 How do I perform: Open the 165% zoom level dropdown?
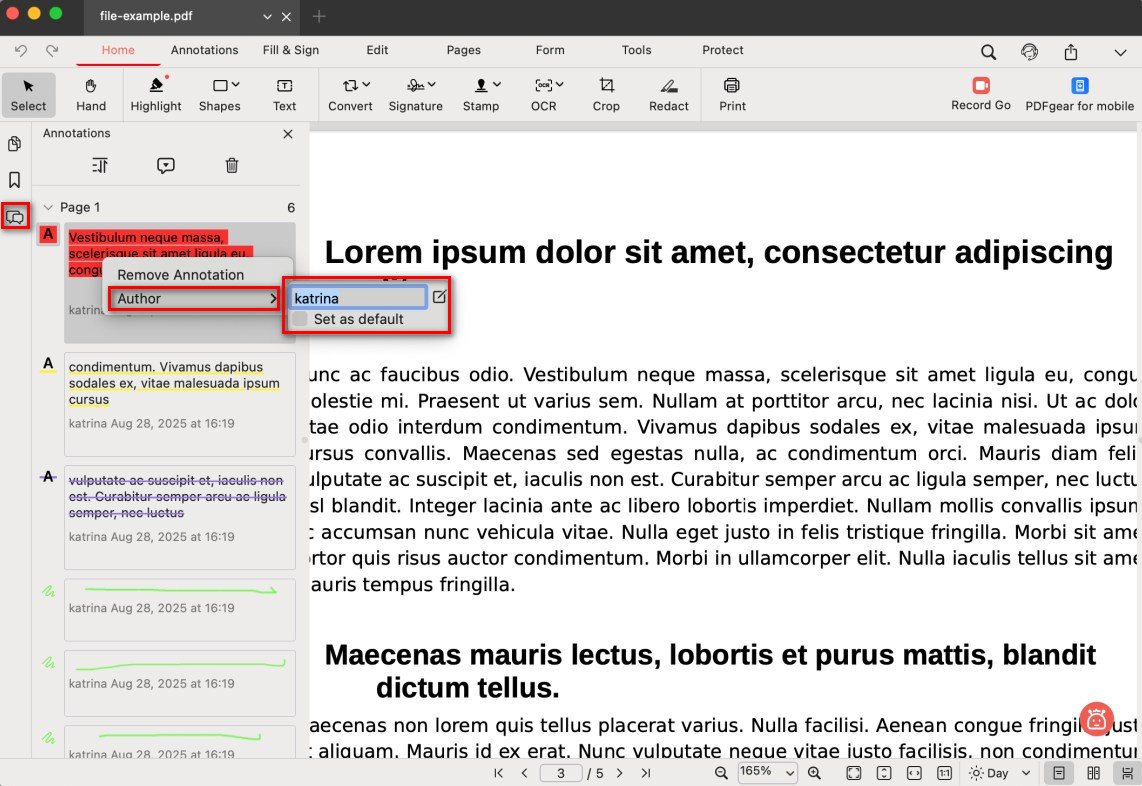[767, 773]
